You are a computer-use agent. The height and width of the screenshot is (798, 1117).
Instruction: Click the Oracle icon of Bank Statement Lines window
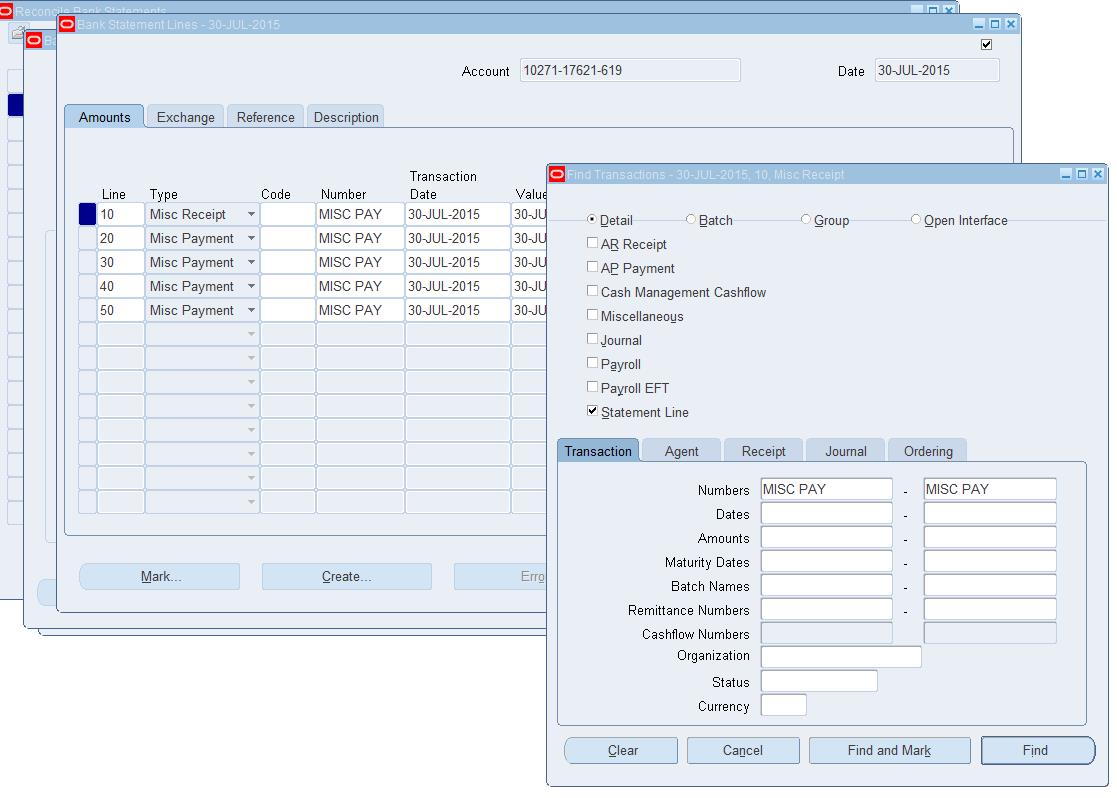[x=67, y=24]
